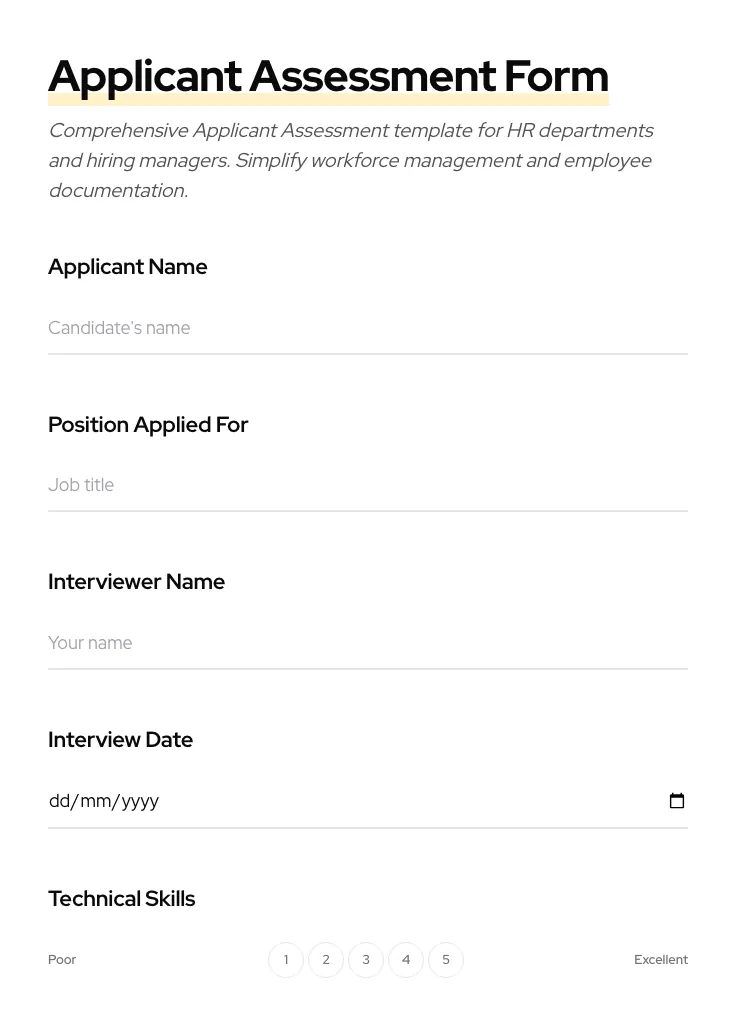This screenshot has width=736, height=1024.
Task: Click the Poor rating scale label
Action: (x=62, y=959)
